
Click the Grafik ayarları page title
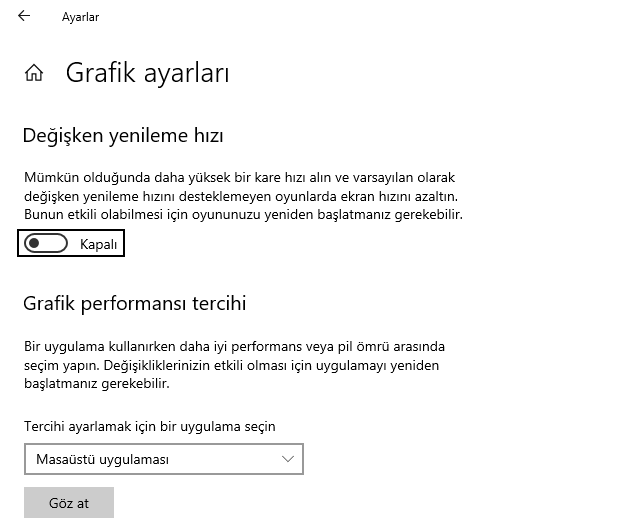pyautogui.click(x=147, y=73)
